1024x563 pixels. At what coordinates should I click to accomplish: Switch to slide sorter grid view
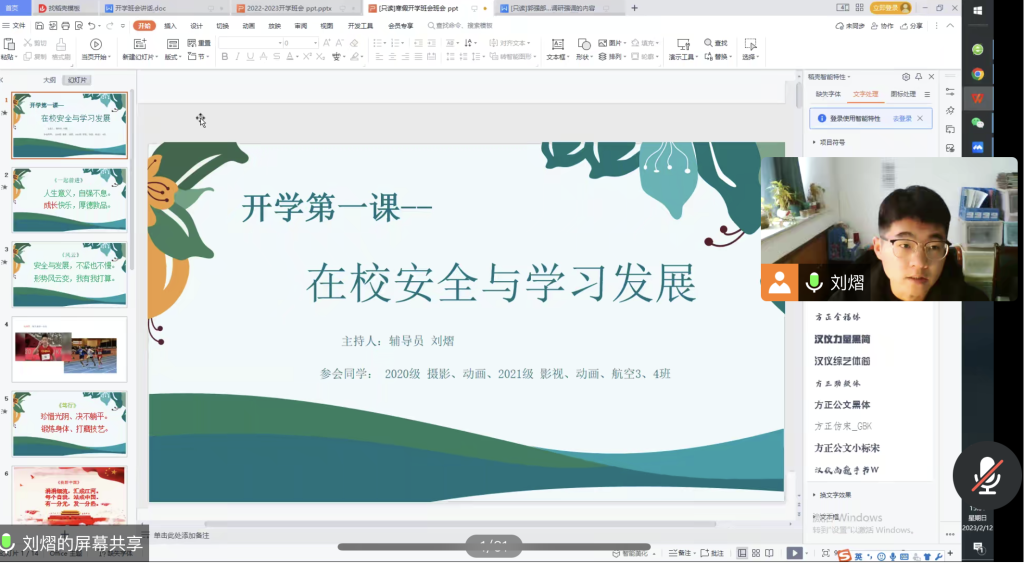coord(754,553)
